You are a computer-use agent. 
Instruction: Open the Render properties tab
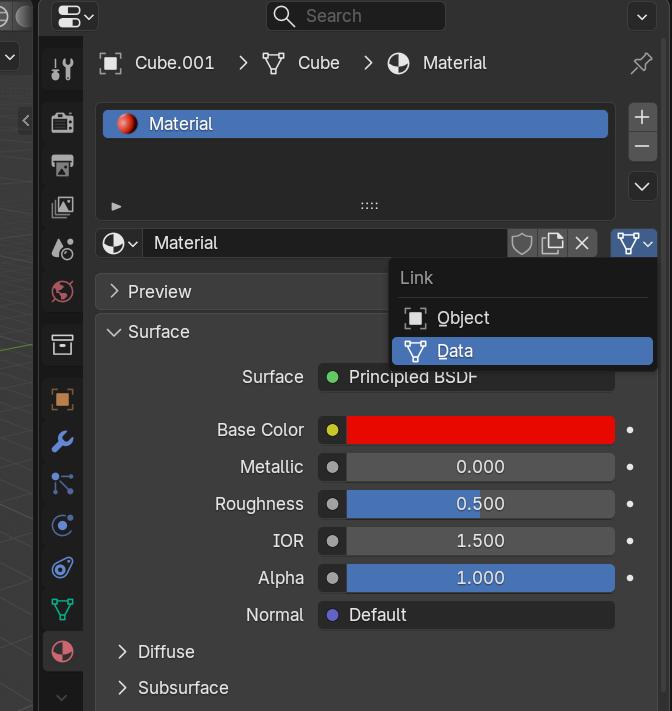click(63, 123)
